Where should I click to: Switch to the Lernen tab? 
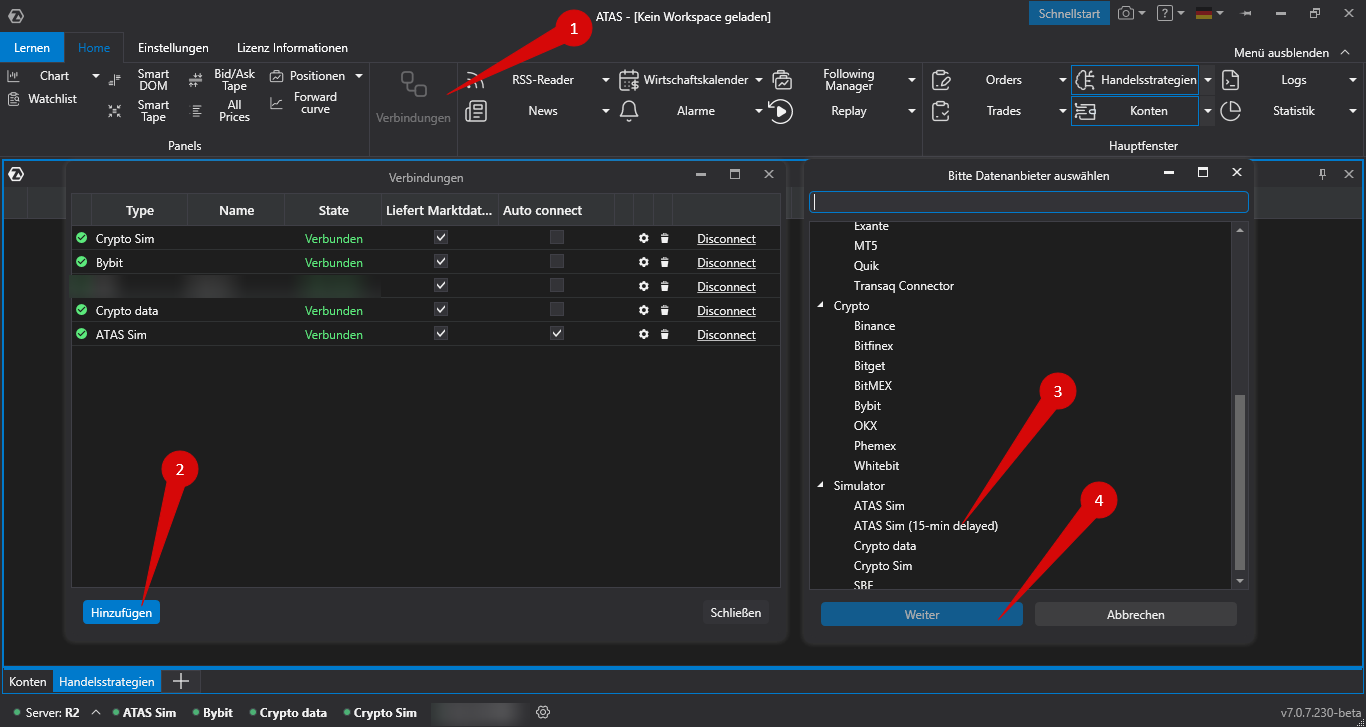(32, 48)
